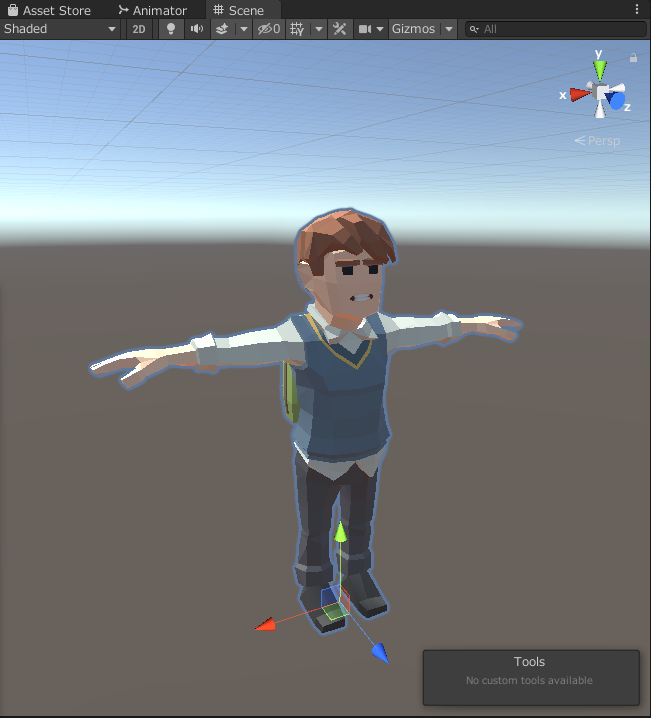Click the search magnifier icon
Image resolution: width=651 pixels, height=718 pixels.
point(474,29)
